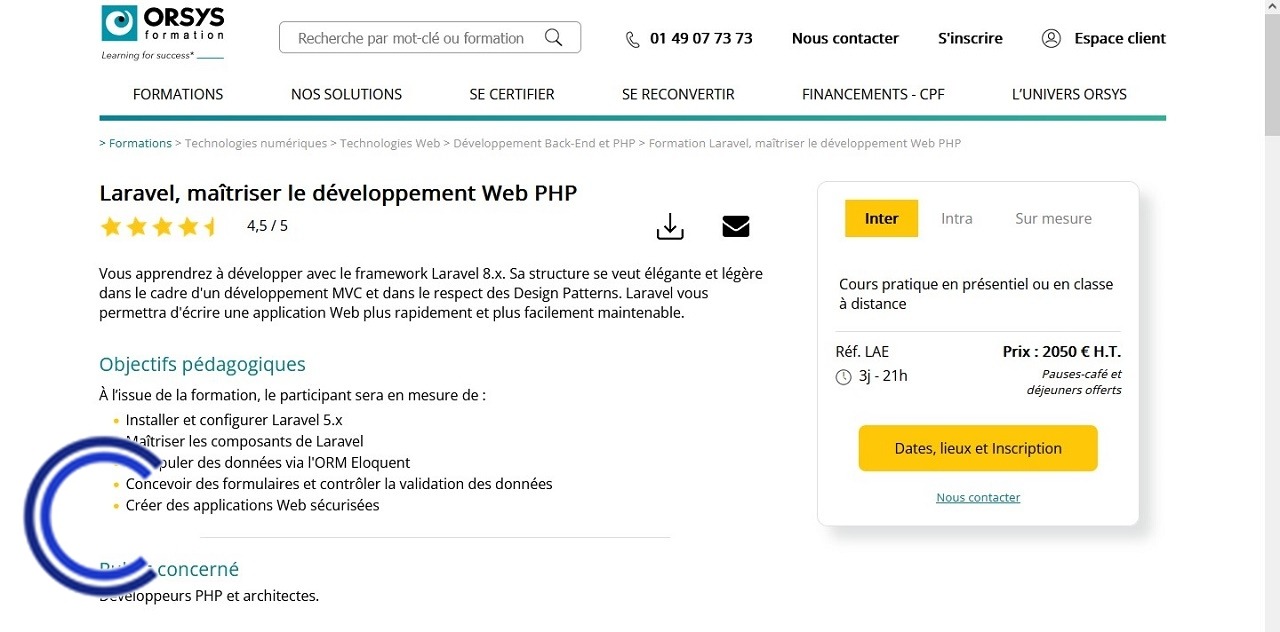Switch to the Intra tab

pos(957,218)
